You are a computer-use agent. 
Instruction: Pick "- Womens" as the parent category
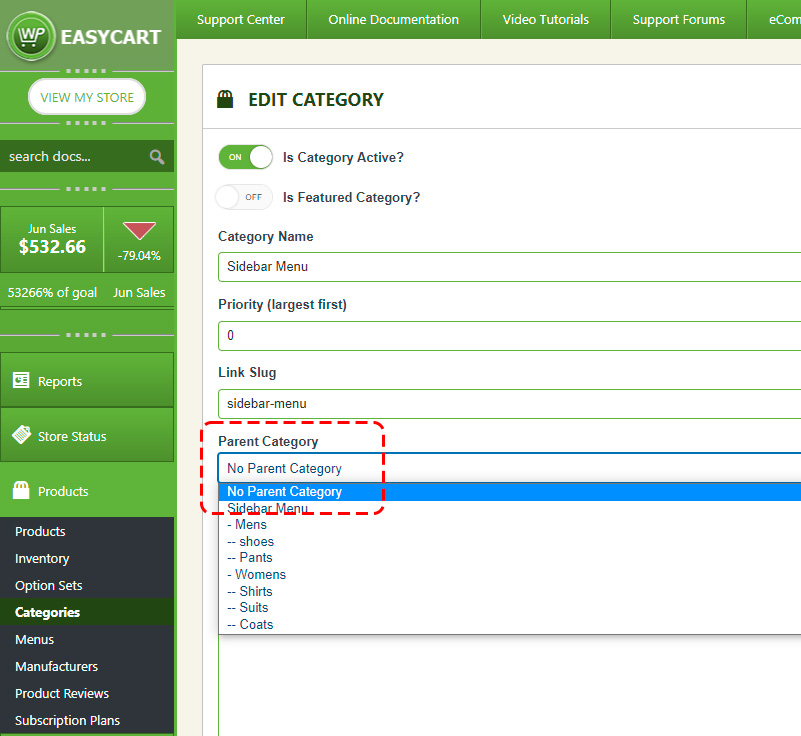(x=257, y=574)
